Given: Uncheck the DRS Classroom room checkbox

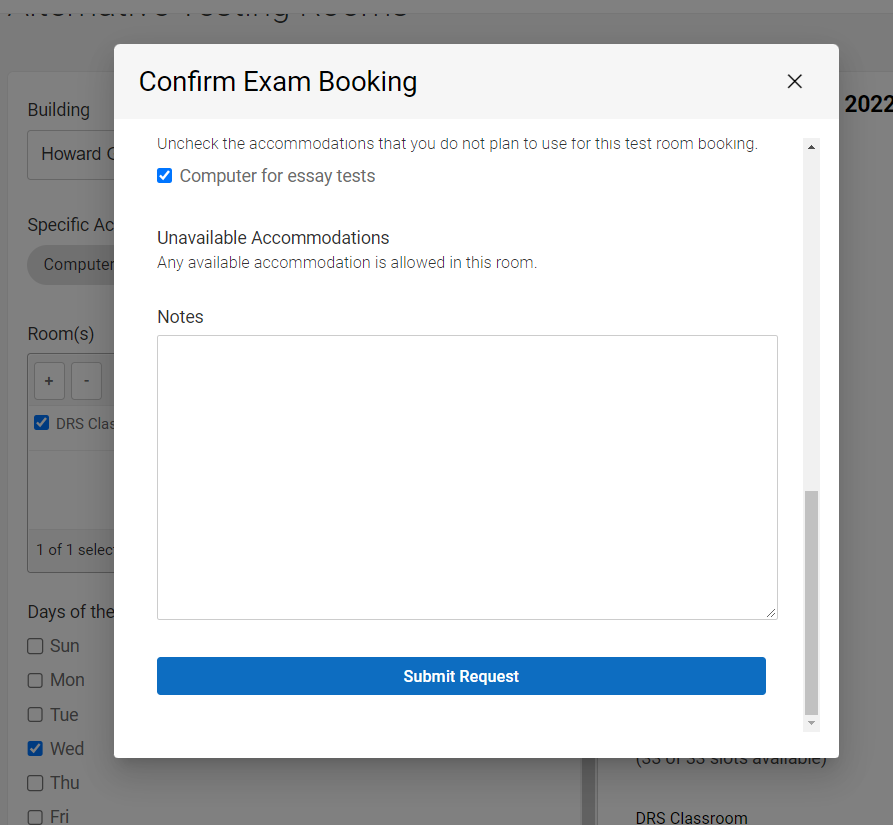Looking at the screenshot, I should click(41, 422).
